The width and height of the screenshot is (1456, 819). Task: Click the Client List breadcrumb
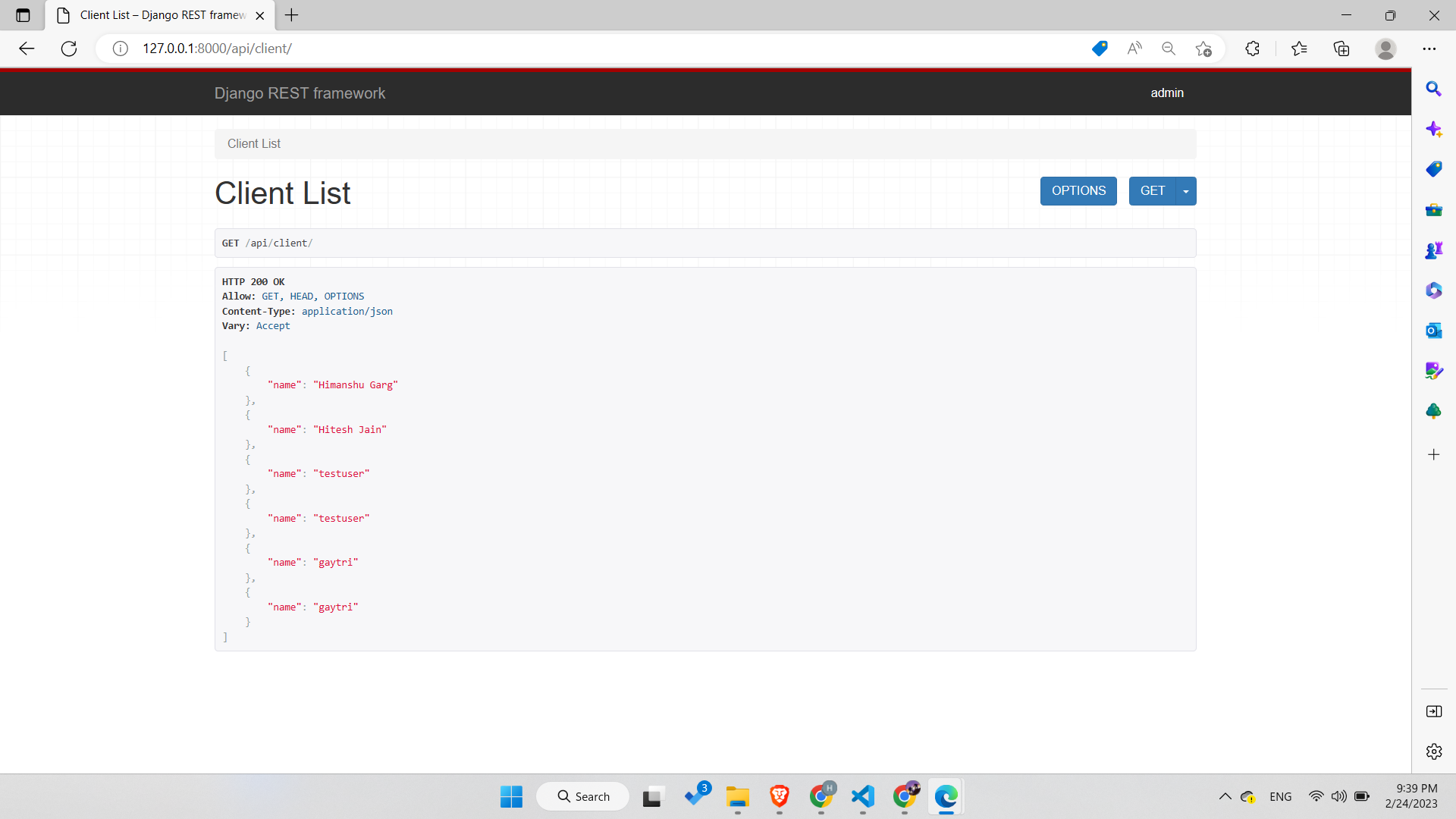(254, 143)
